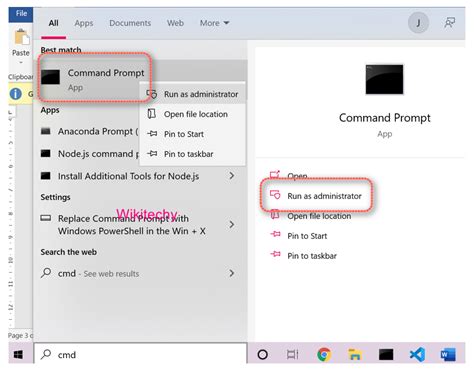Image resolution: width=474 pixels, height=372 pixels.
Task: Switch to the Apps search tab
Action: point(84,23)
